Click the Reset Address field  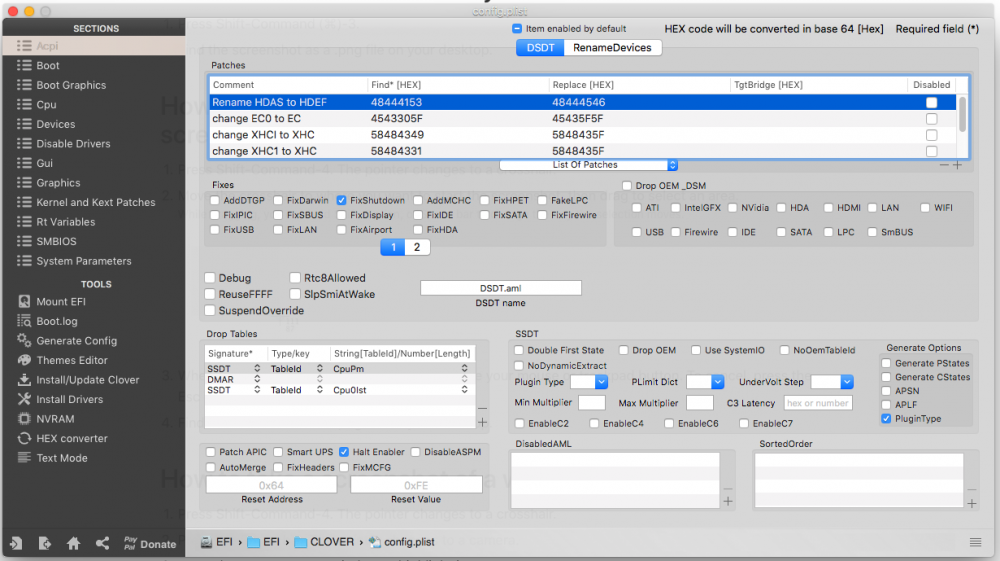click(x=272, y=485)
